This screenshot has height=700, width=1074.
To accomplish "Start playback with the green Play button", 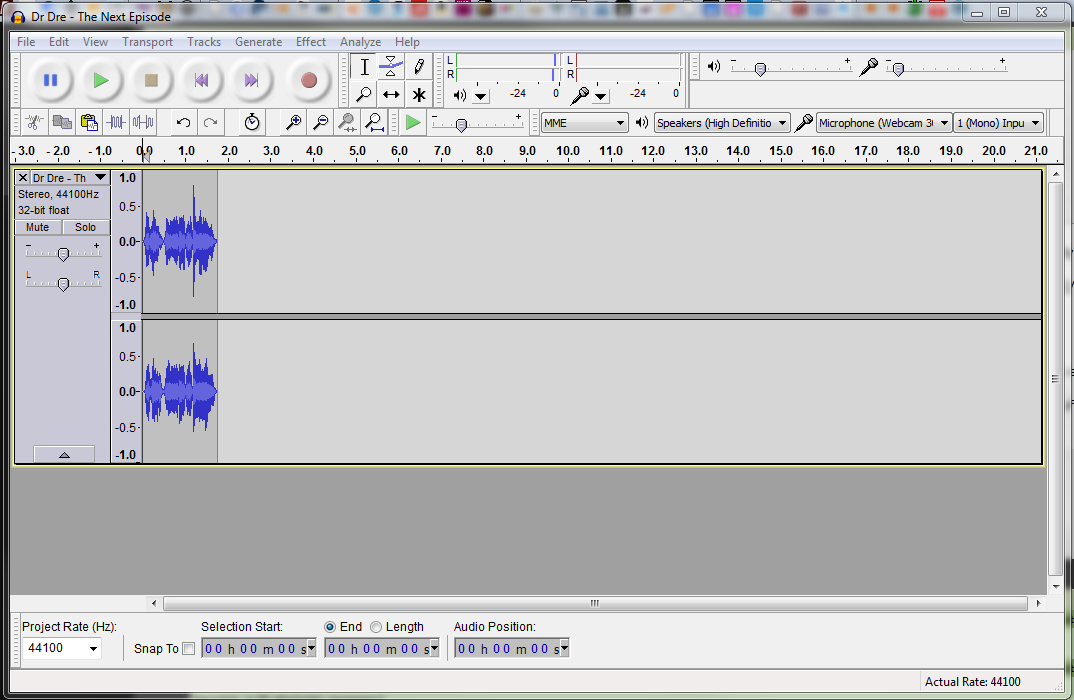I will [101, 80].
